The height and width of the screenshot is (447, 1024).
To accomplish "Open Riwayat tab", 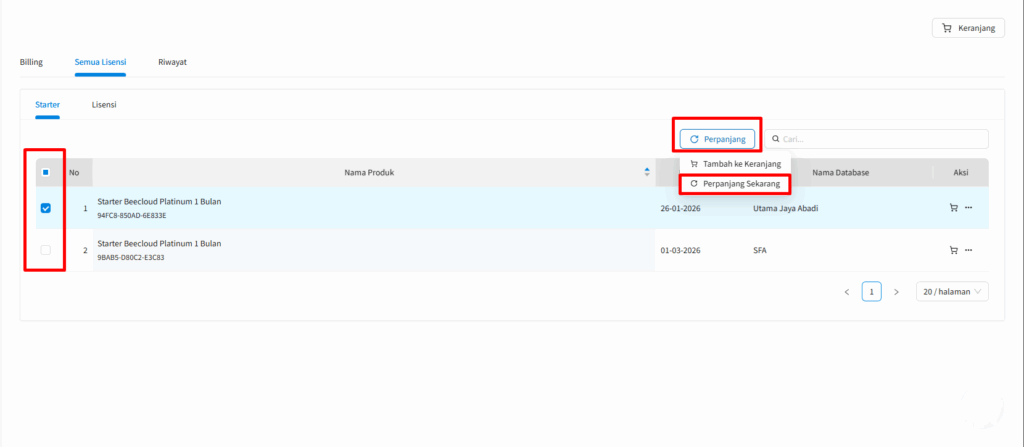I will [172, 62].
